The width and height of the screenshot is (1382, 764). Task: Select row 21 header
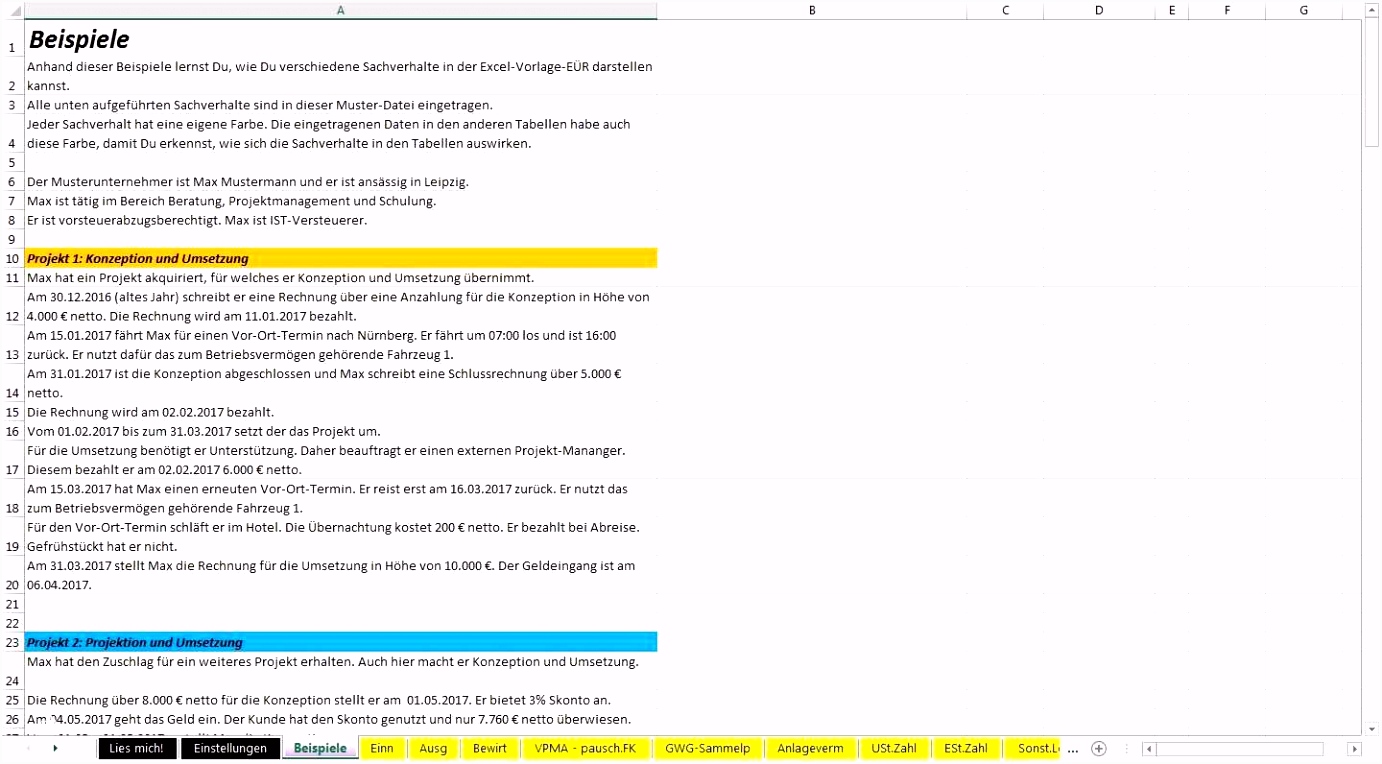point(12,604)
